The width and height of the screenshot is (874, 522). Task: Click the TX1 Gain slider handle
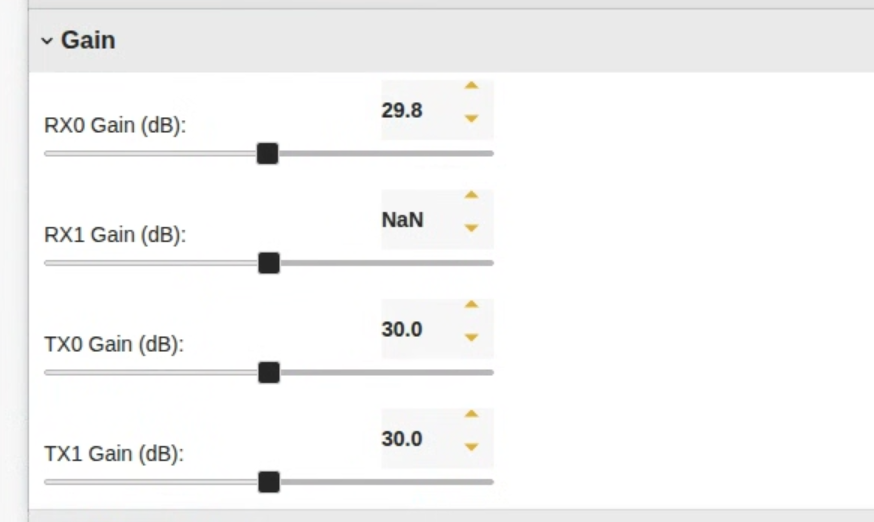click(x=268, y=482)
